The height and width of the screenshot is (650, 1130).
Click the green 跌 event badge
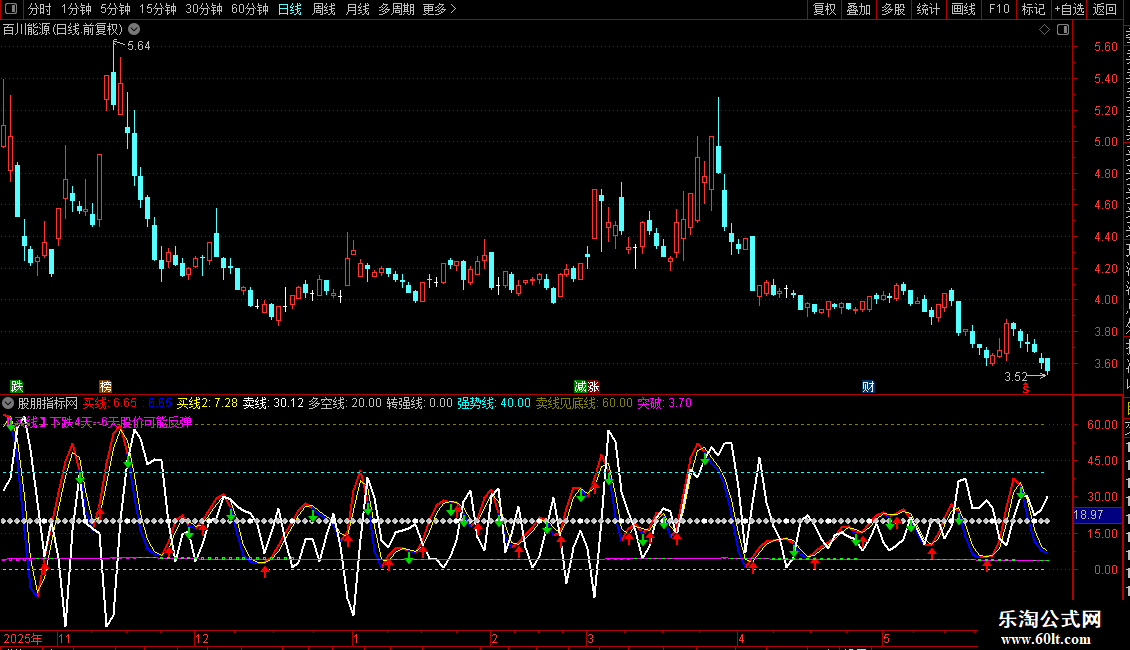17,387
